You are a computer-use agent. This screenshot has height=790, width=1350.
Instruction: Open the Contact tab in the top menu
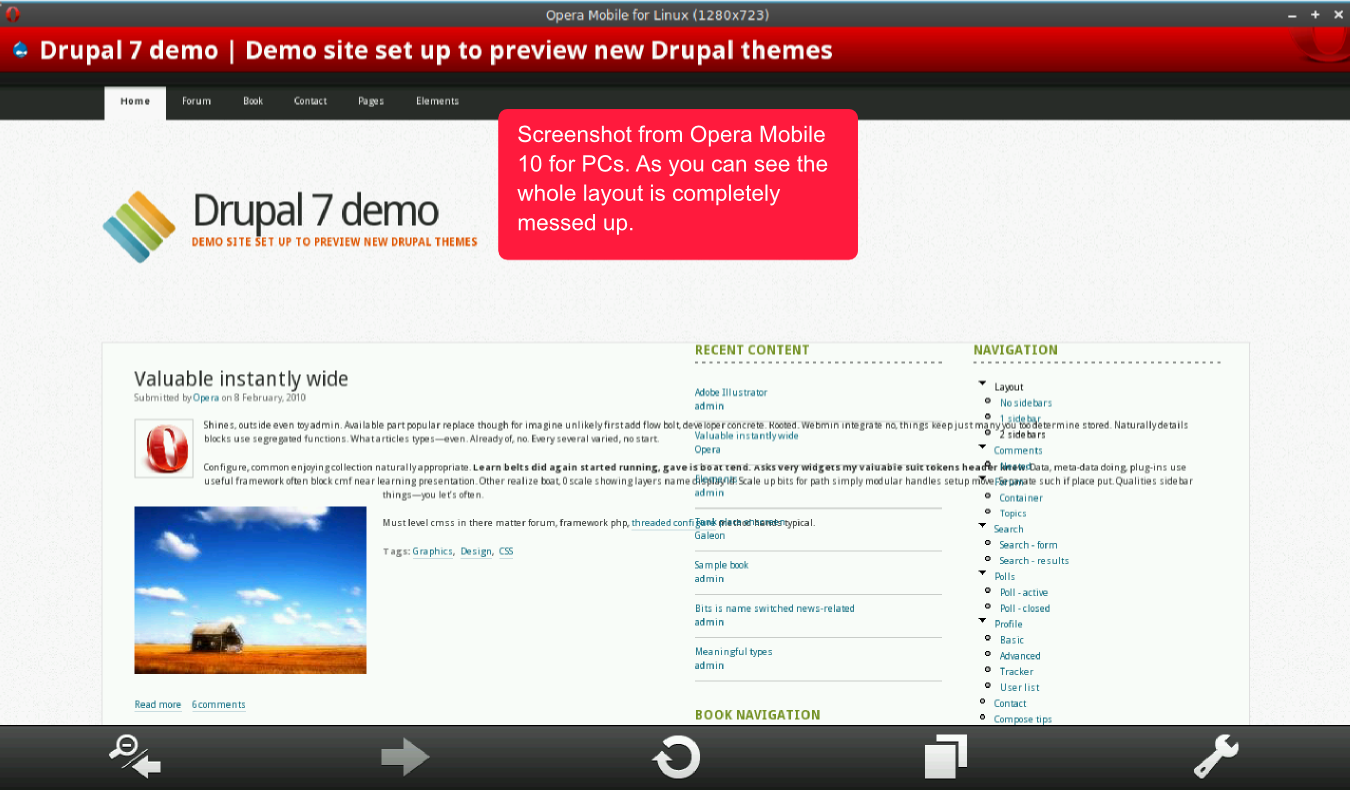coord(310,102)
